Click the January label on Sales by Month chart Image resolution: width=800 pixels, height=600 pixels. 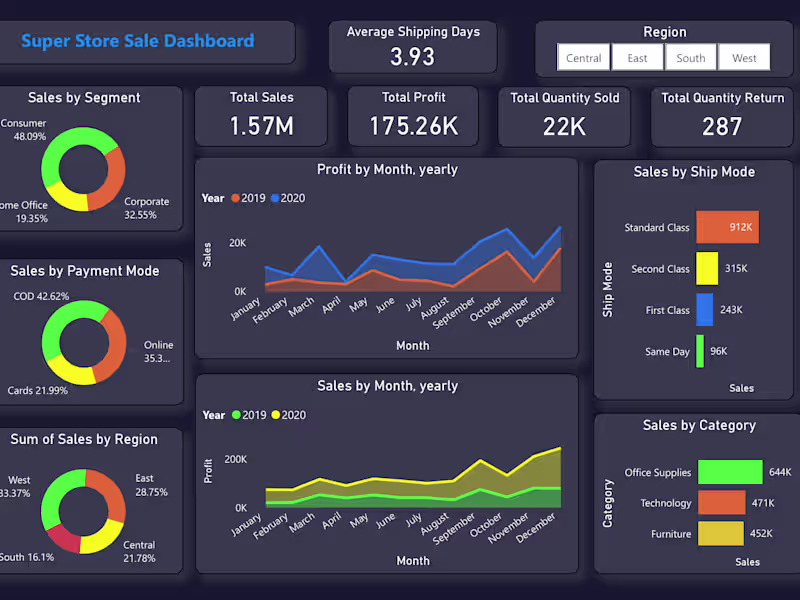(x=245, y=524)
